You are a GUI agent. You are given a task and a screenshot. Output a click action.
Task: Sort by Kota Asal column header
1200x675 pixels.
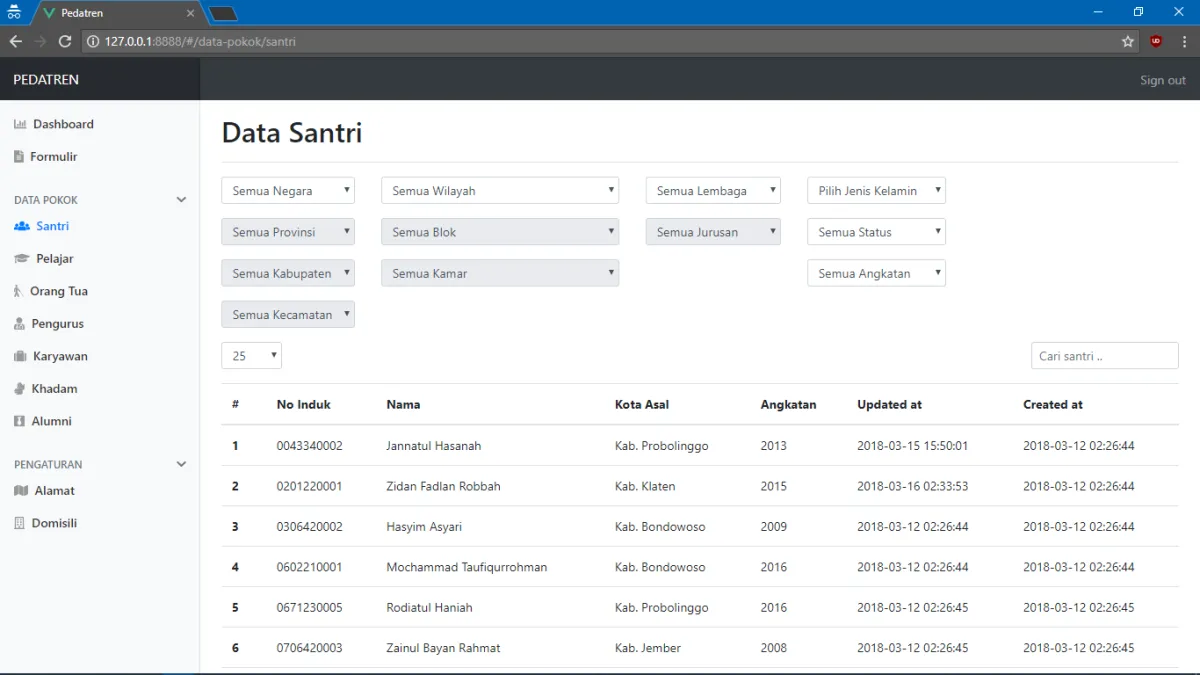(642, 405)
